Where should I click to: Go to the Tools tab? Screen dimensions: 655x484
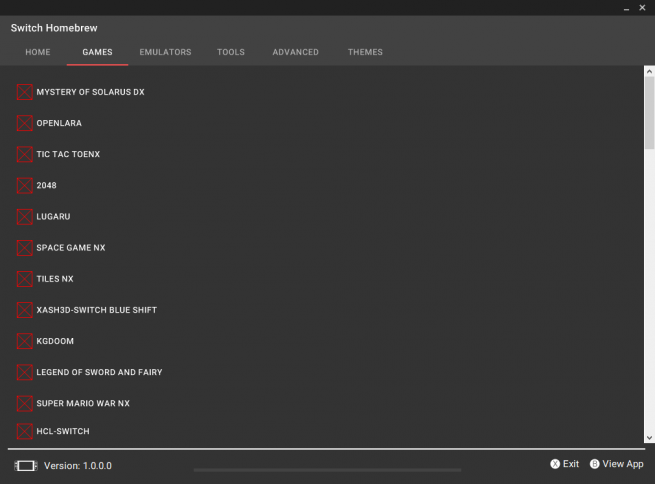(231, 52)
